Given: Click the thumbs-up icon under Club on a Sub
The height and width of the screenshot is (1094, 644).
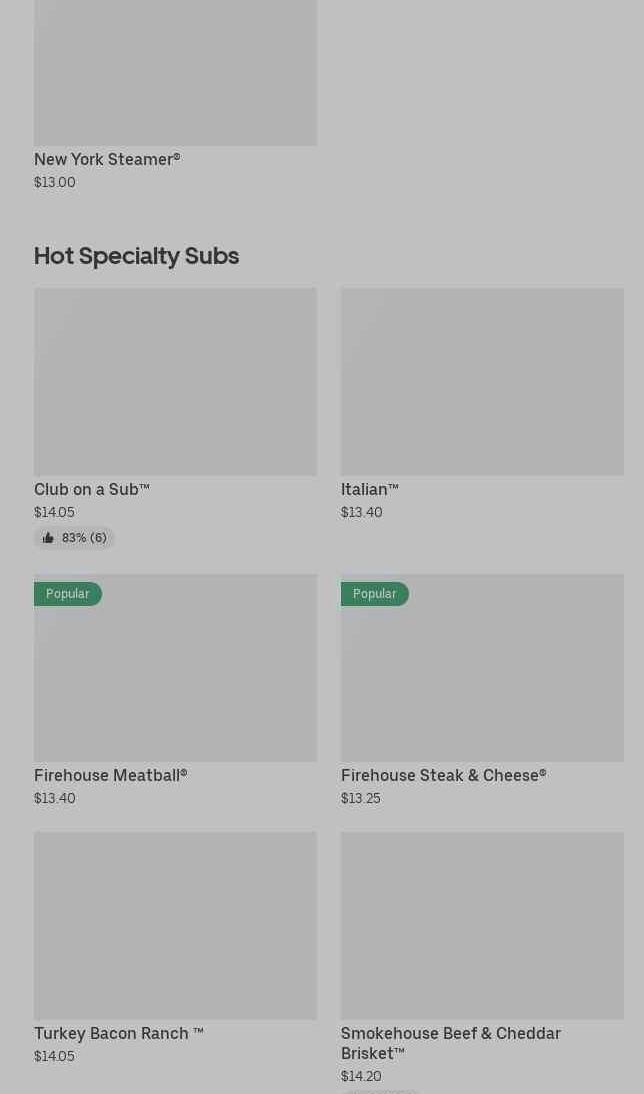Looking at the screenshot, I should coord(48,538).
